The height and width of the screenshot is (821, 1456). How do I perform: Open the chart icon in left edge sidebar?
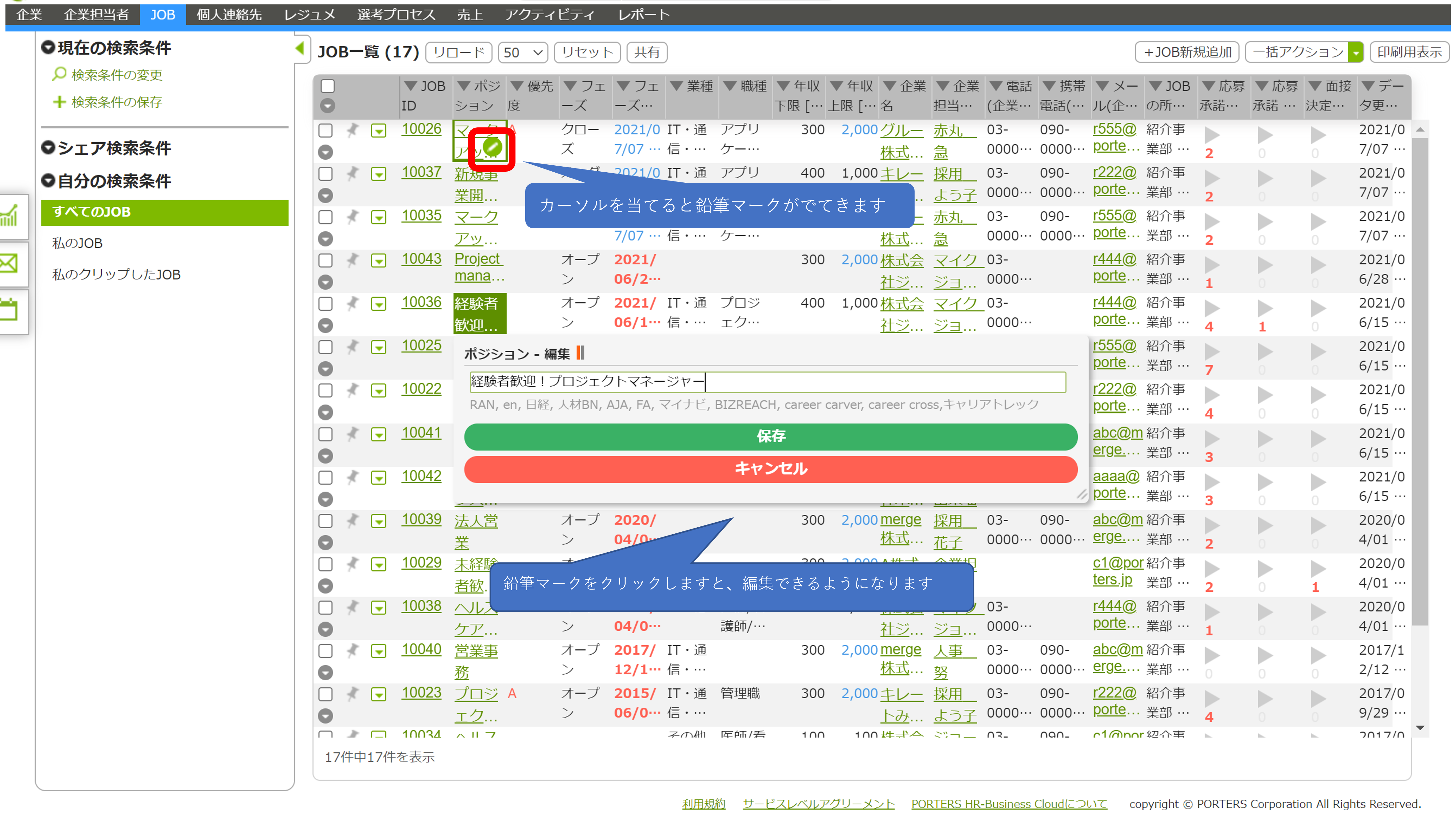(9, 216)
